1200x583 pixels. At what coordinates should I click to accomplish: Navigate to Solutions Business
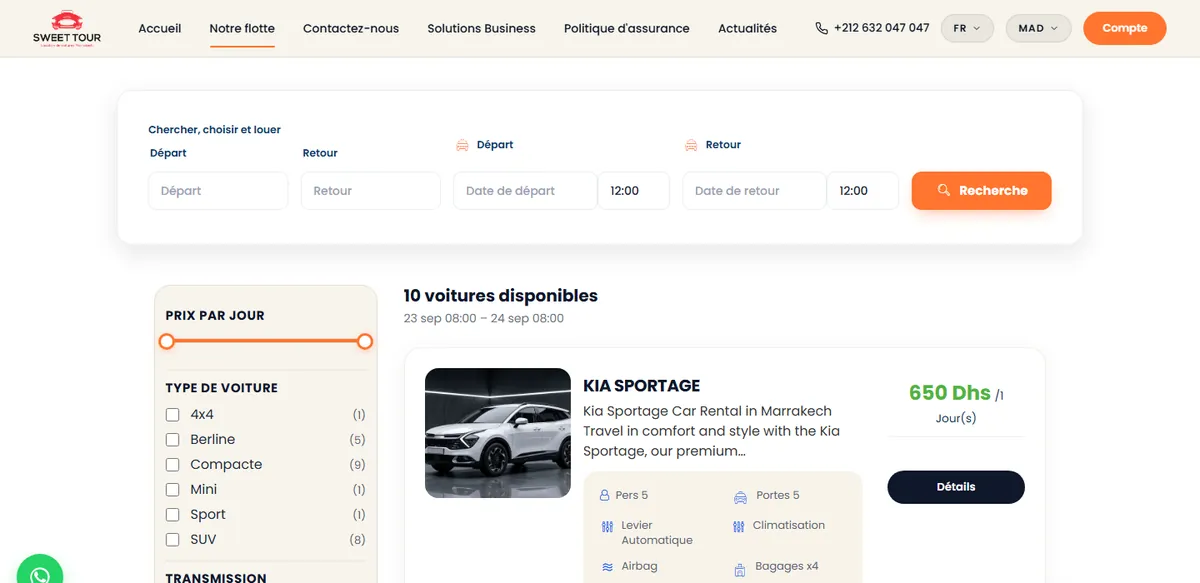pyautogui.click(x=481, y=28)
